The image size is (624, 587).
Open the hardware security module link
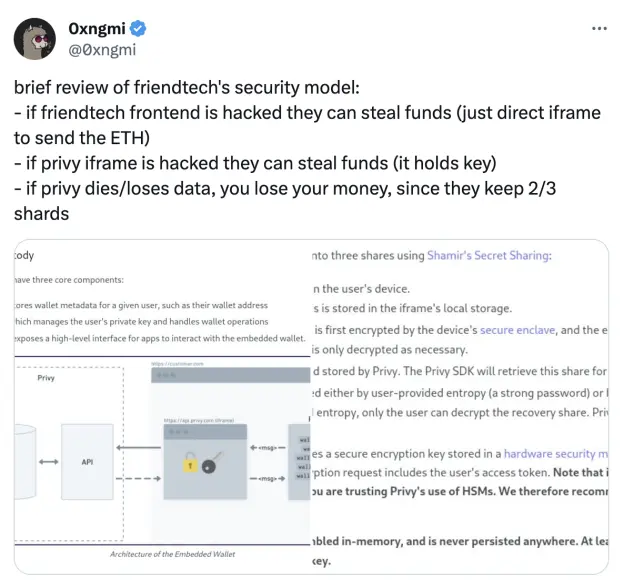click(x=556, y=454)
